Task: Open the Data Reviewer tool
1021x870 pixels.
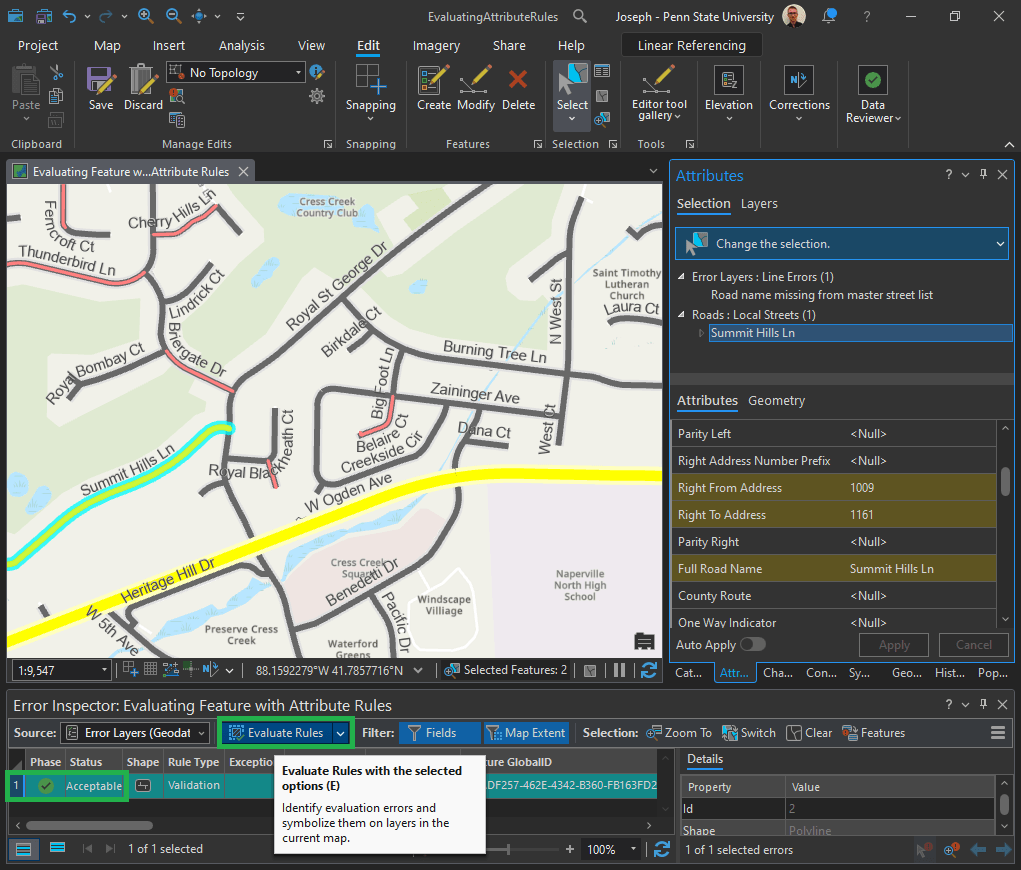Action: pyautogui.click(x=873, y=95)
